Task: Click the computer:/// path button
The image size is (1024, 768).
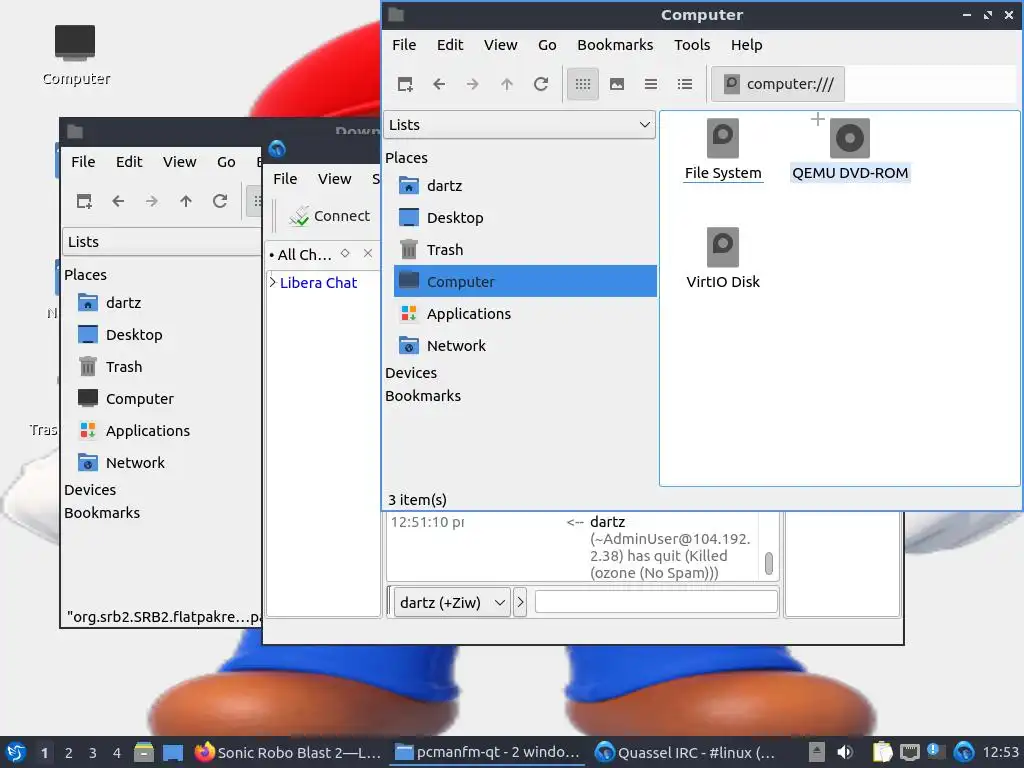Action: [778, 84]
